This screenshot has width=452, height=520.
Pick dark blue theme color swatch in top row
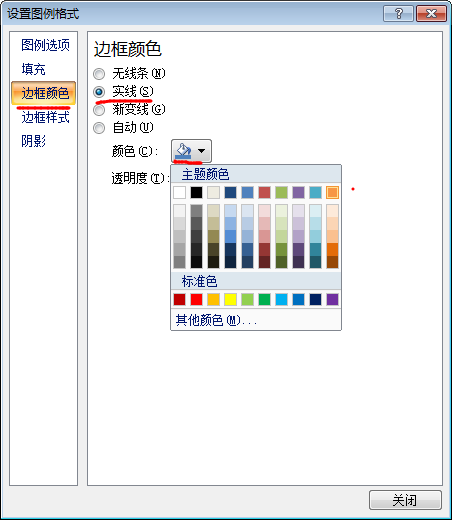coord(230,192)
